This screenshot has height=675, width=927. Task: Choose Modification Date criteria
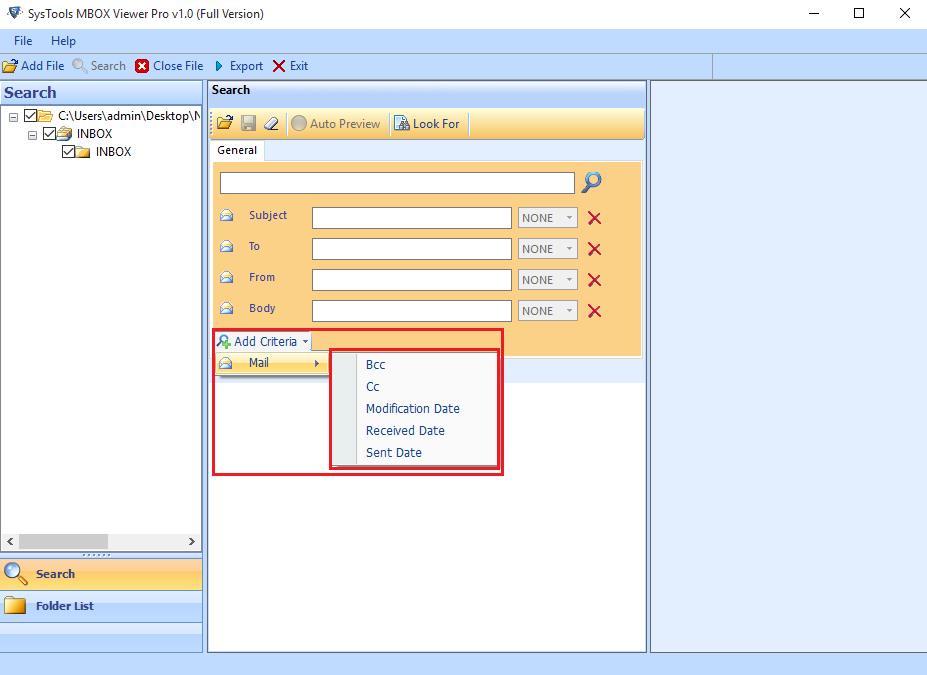415,408
